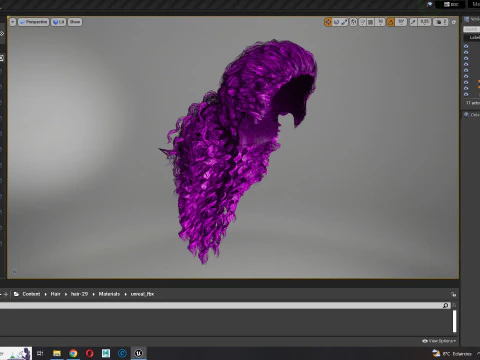Click the square panel icon in left sidebar
Image resolution: width=480 pixels, height=360 pixels.
(2, 58)
